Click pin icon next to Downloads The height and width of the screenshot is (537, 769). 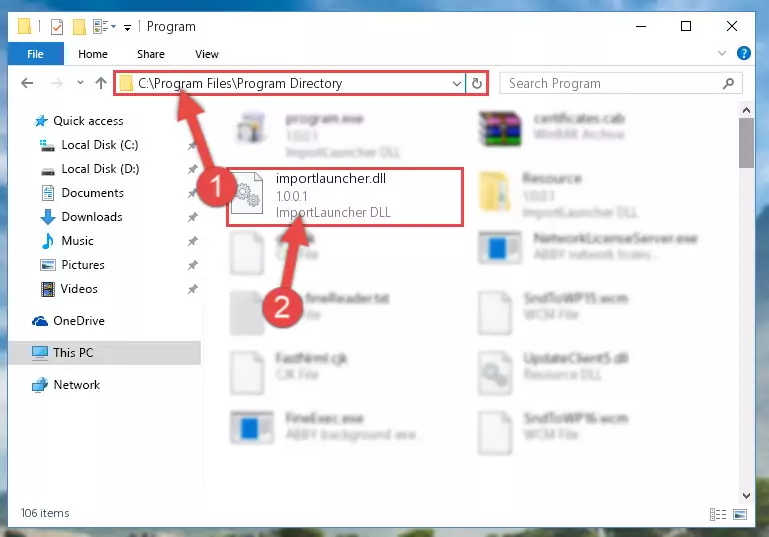point(193,217)
